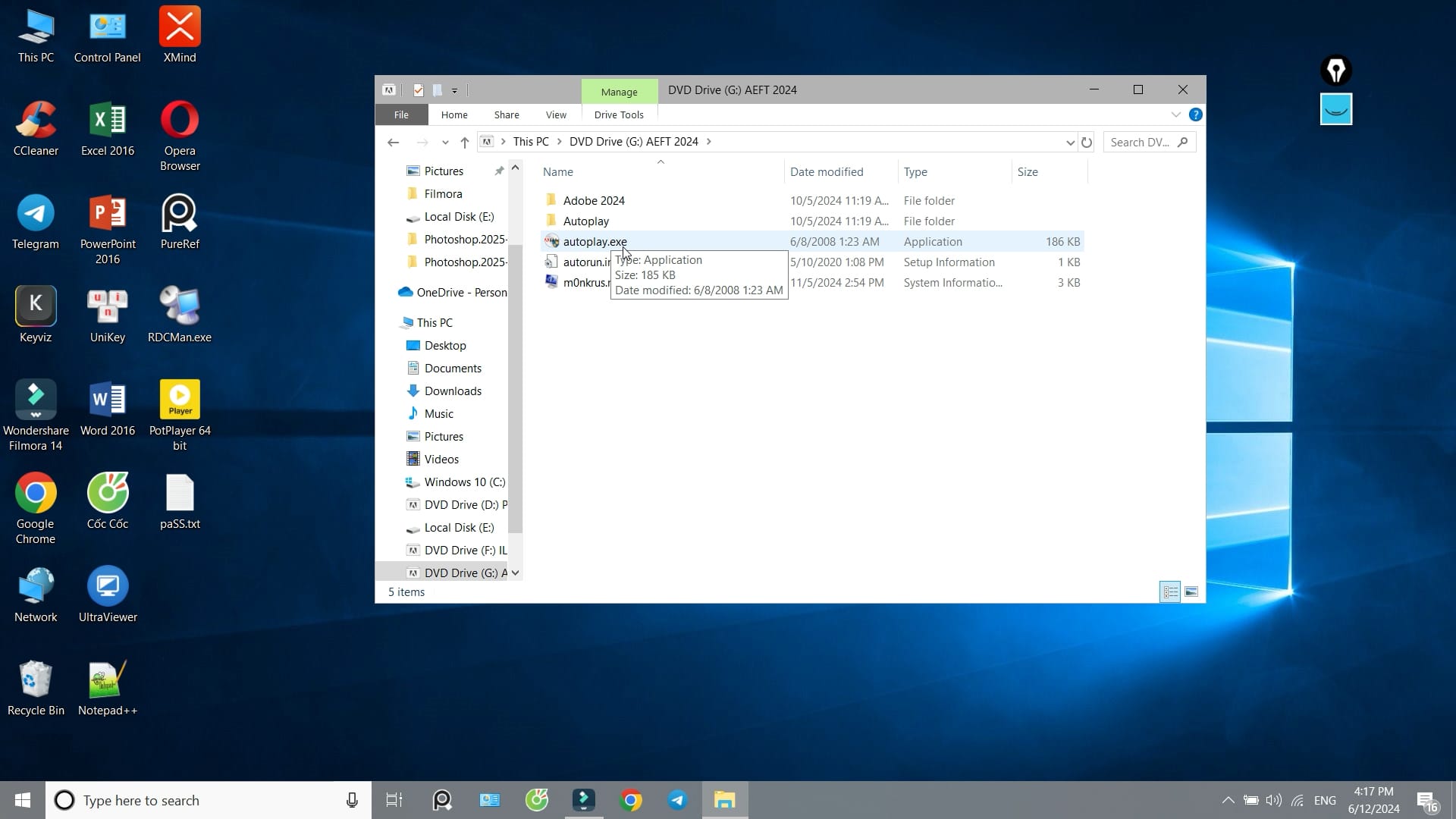Open CCleaner desktop shortcut
The image size is (1456, 819).
click(x=36, y=128)
